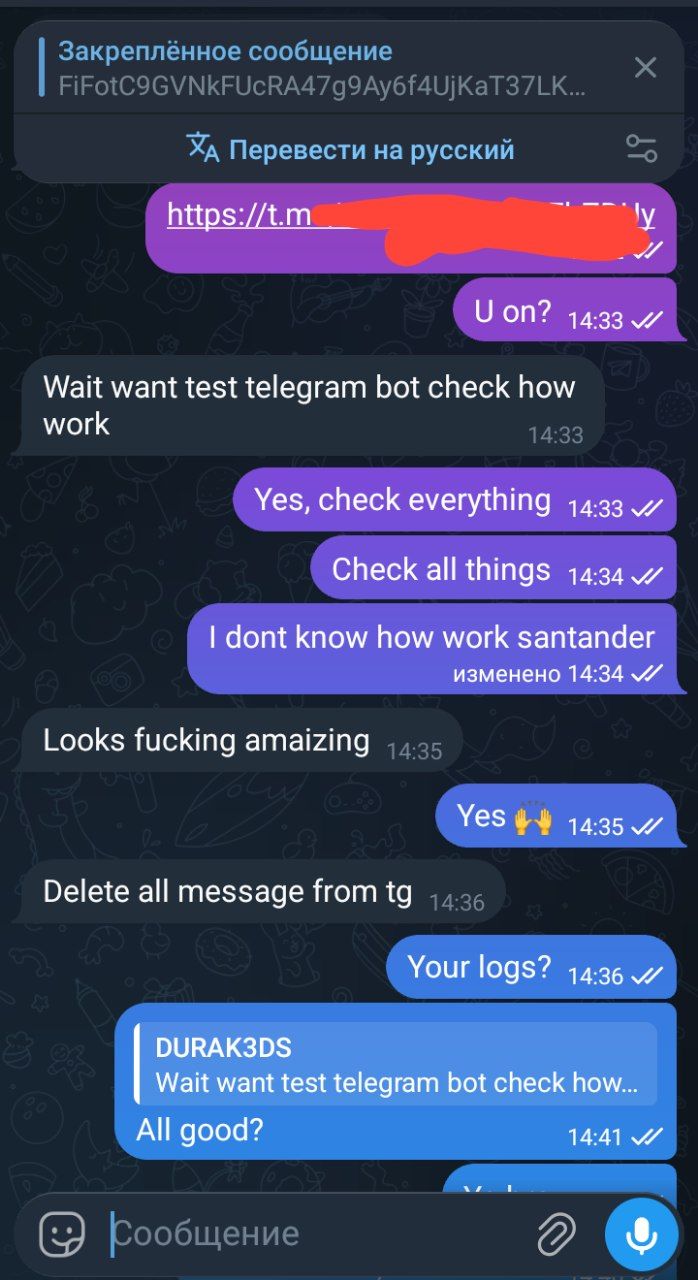Record a voice message with the microphone

[640, 1234]
